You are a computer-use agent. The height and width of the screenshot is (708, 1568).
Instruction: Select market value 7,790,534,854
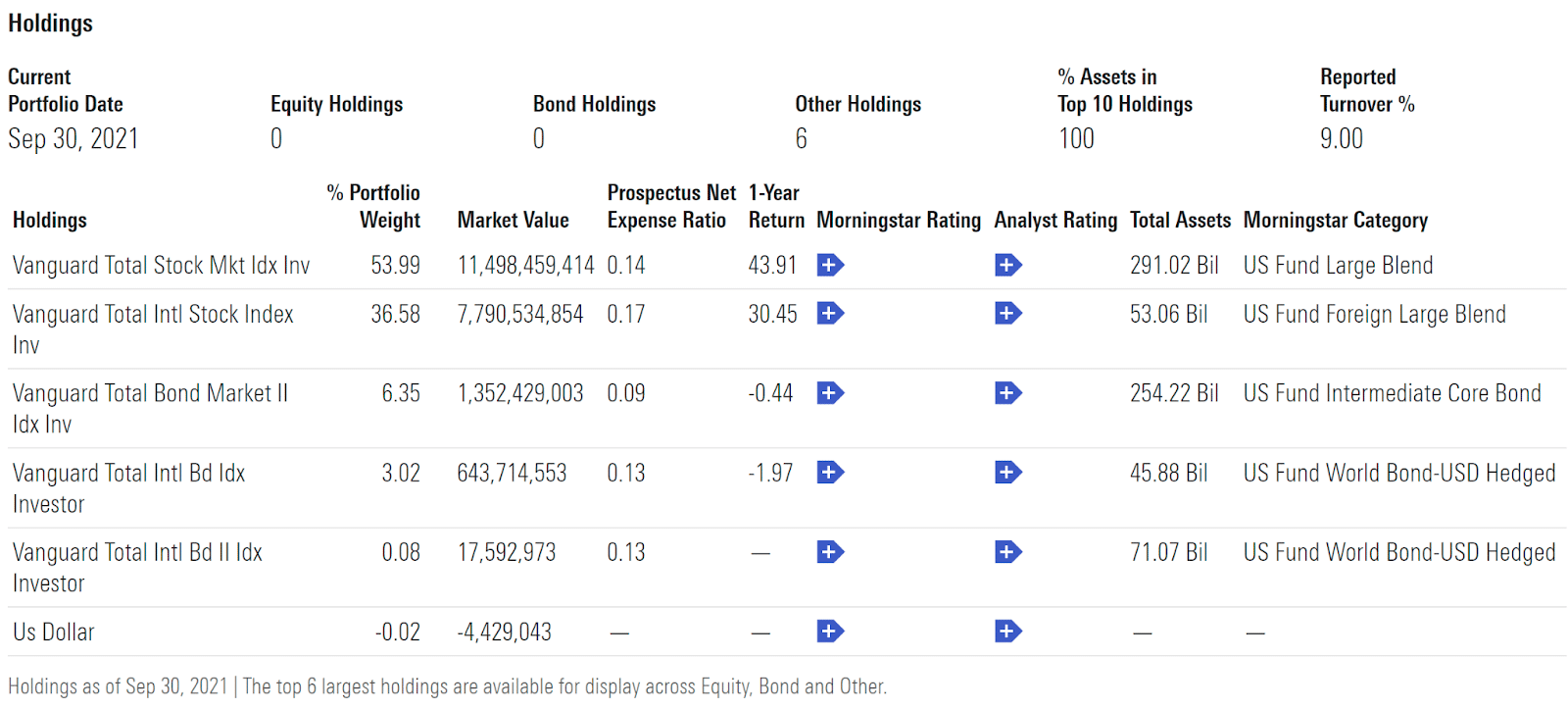coord(519,314)
